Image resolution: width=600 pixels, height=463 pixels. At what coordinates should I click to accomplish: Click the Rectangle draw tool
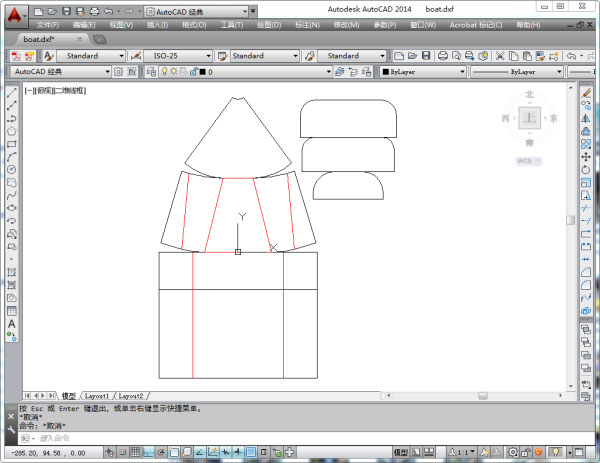tap(11, 143)
